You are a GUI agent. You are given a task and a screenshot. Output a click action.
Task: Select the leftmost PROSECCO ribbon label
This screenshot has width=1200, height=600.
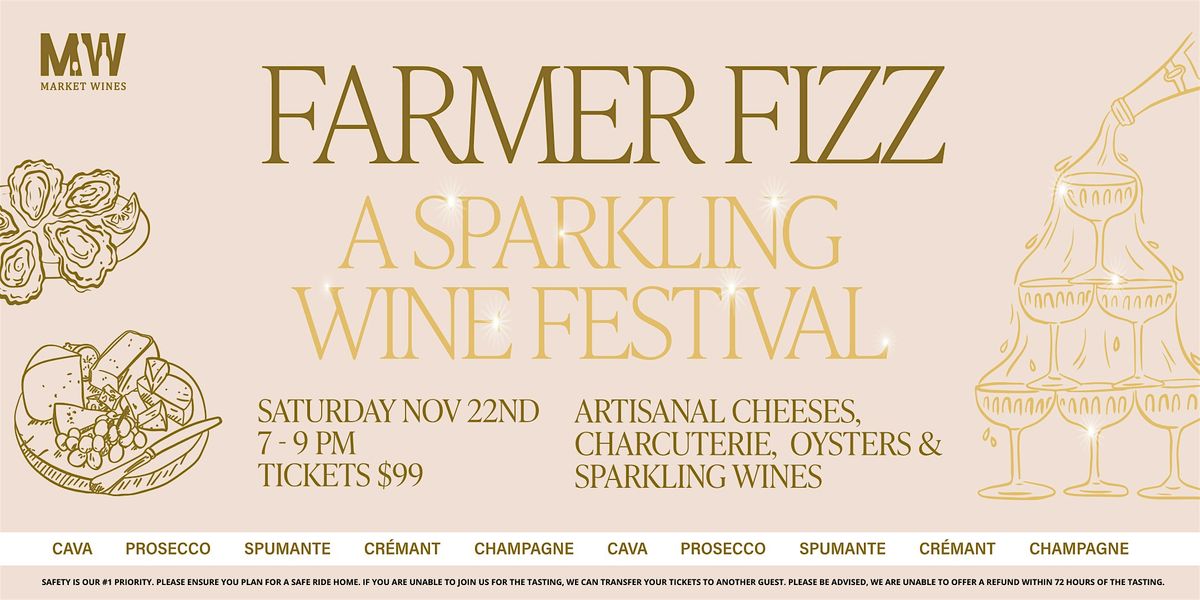tap(168, 549)
